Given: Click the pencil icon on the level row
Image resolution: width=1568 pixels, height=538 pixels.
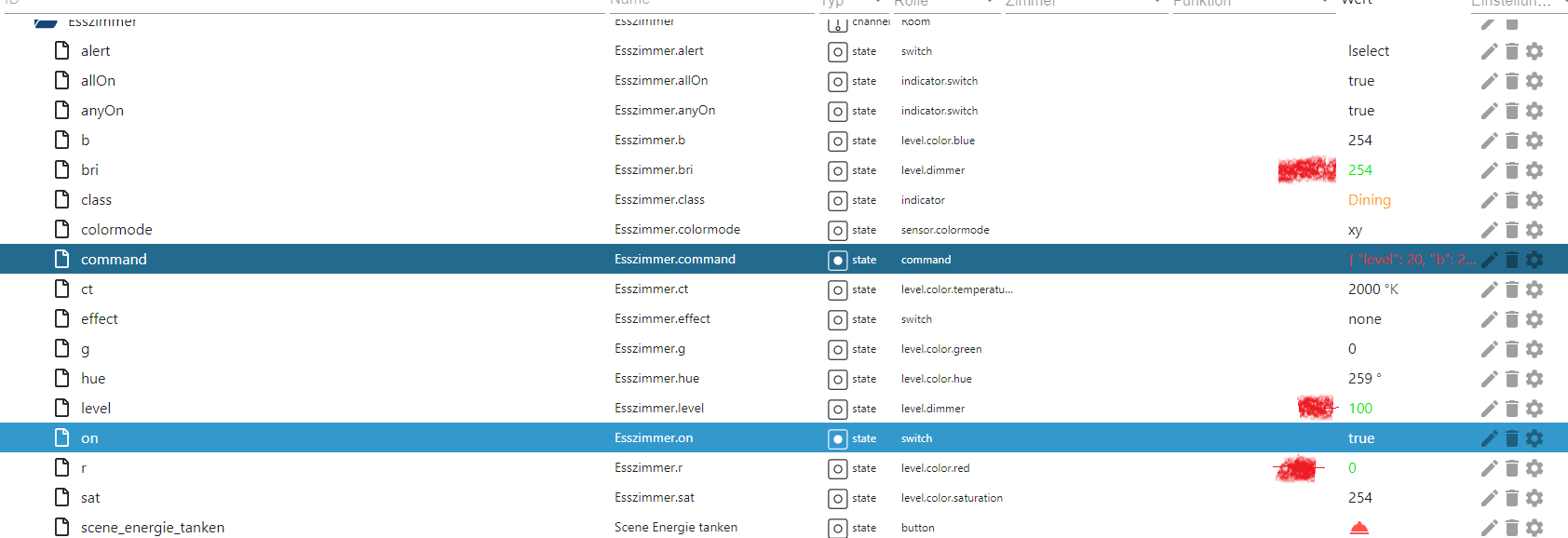Looking at the screenshot, I should coord(1489,409).
